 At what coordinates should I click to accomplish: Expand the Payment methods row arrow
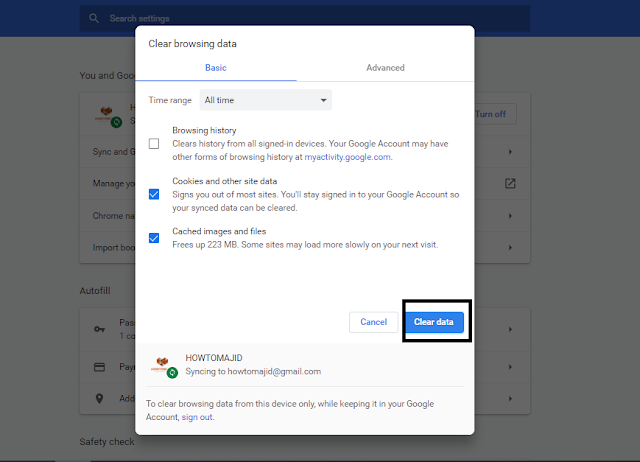pos(510,367)
